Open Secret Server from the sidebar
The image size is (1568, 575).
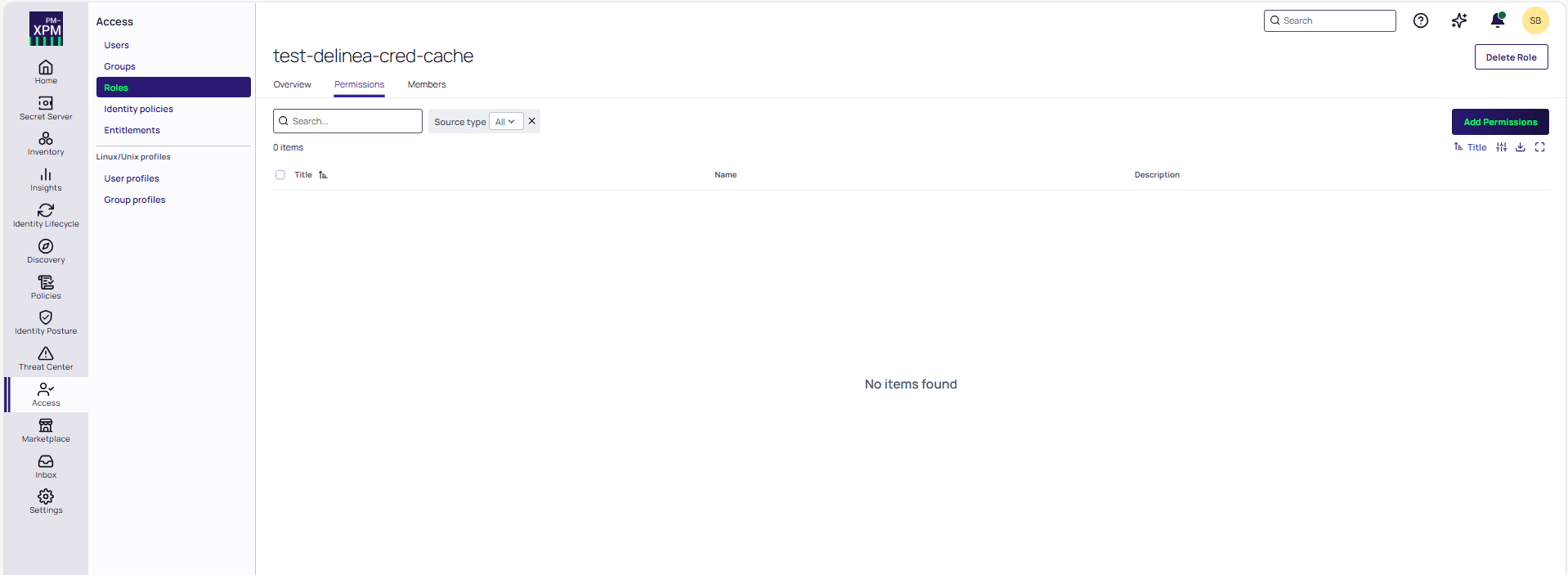46,108
